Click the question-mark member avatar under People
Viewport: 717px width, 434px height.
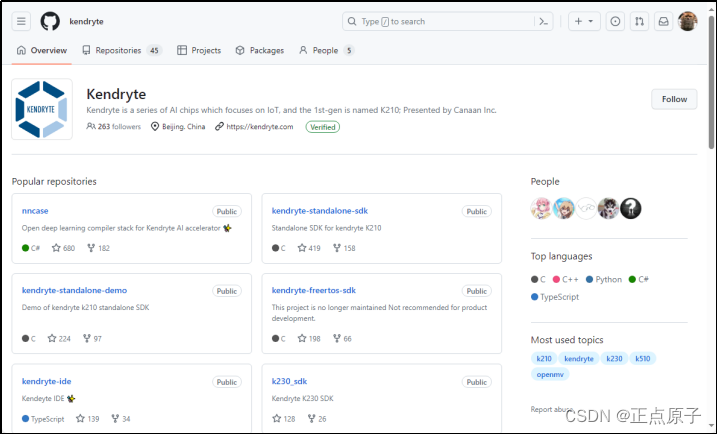(x=631, y=209)
